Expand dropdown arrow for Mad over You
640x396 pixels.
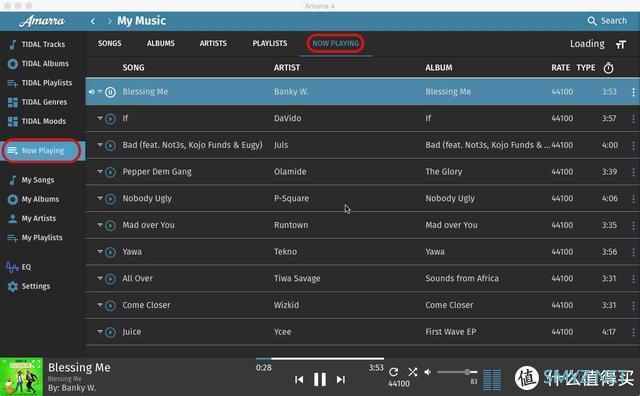click(100, 225)
